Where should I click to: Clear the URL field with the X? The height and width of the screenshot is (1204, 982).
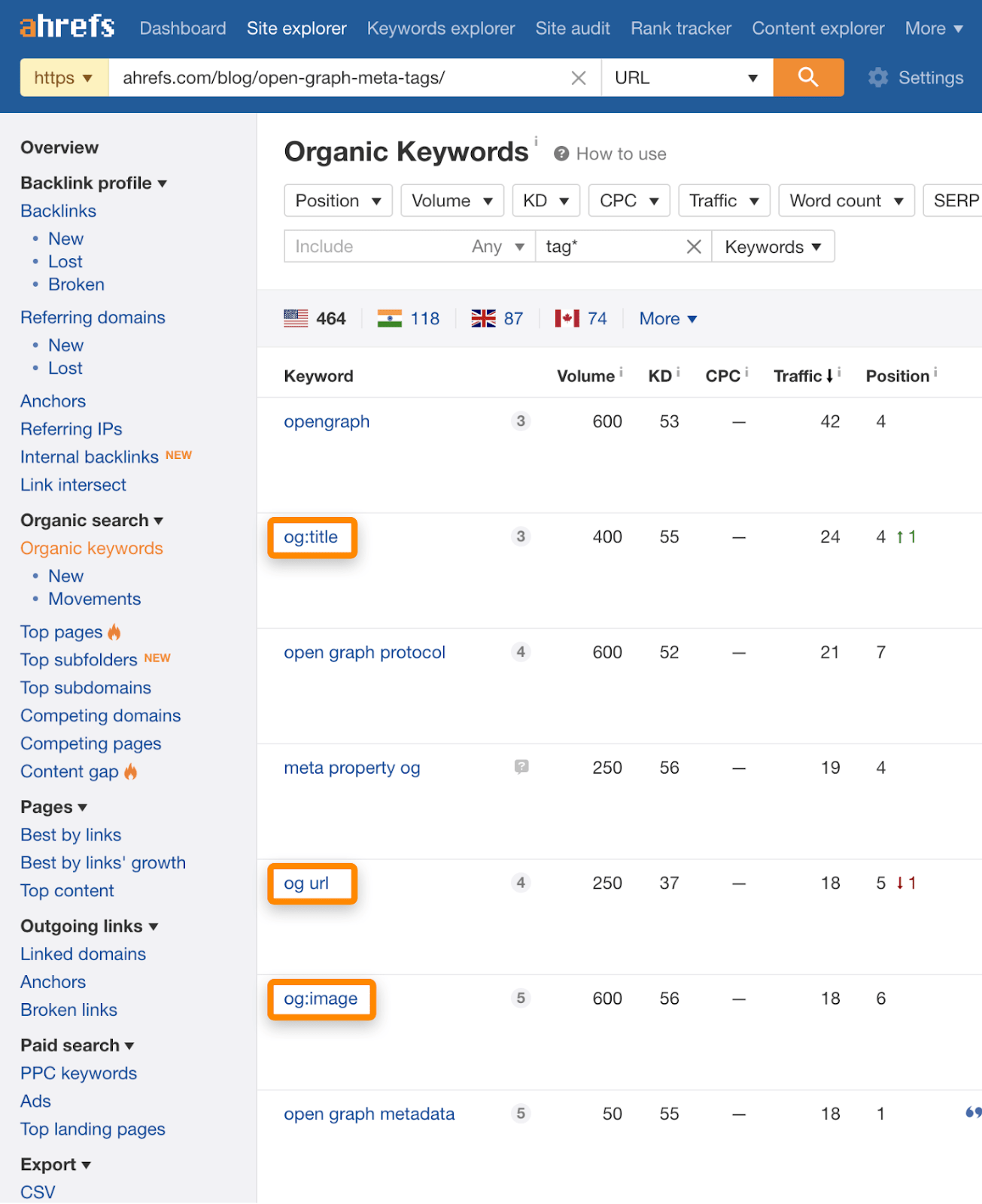pos(579,78)
